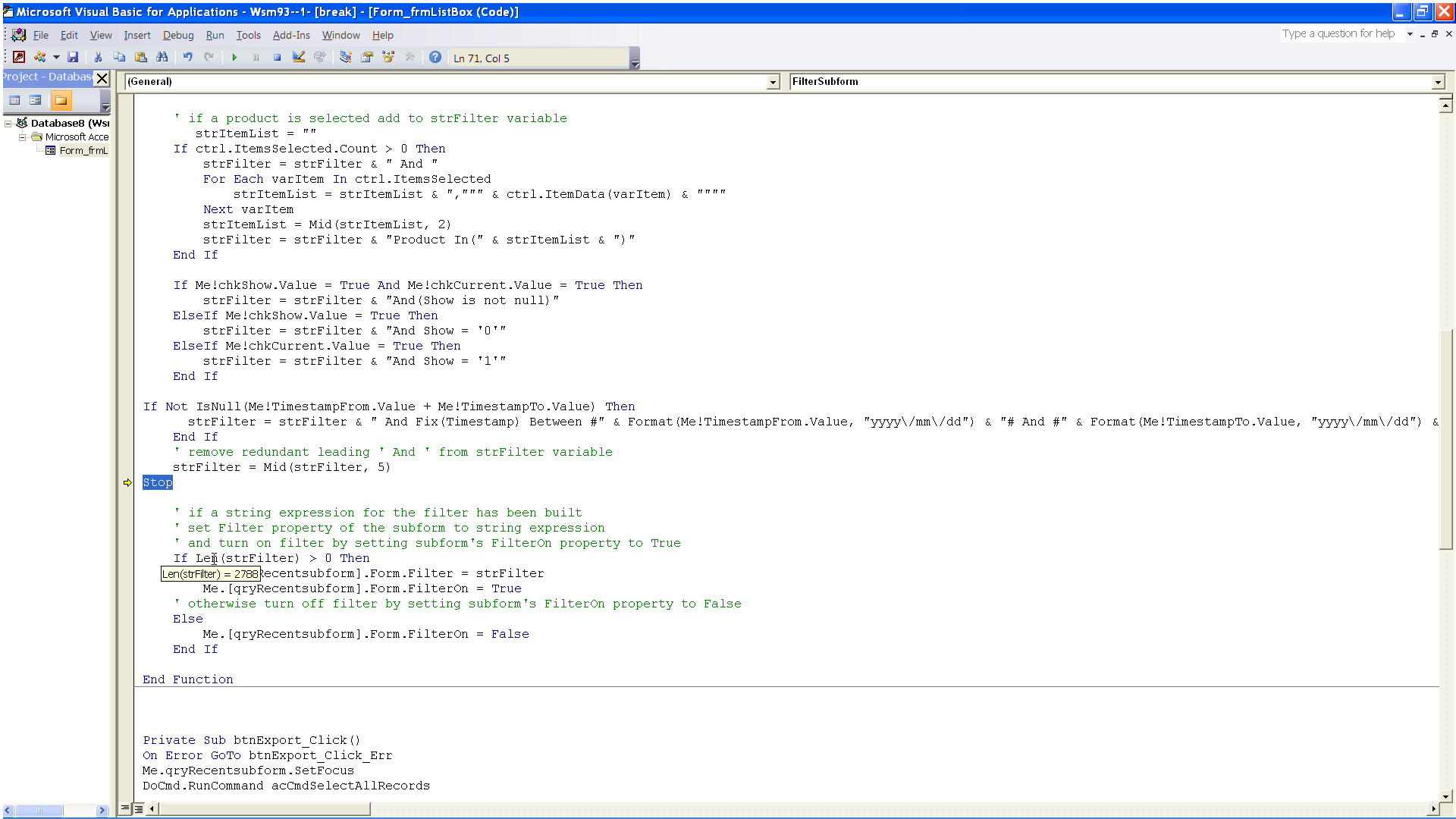
Task: Click the Break (pause) toolbar icon
Action: point(256,57)
